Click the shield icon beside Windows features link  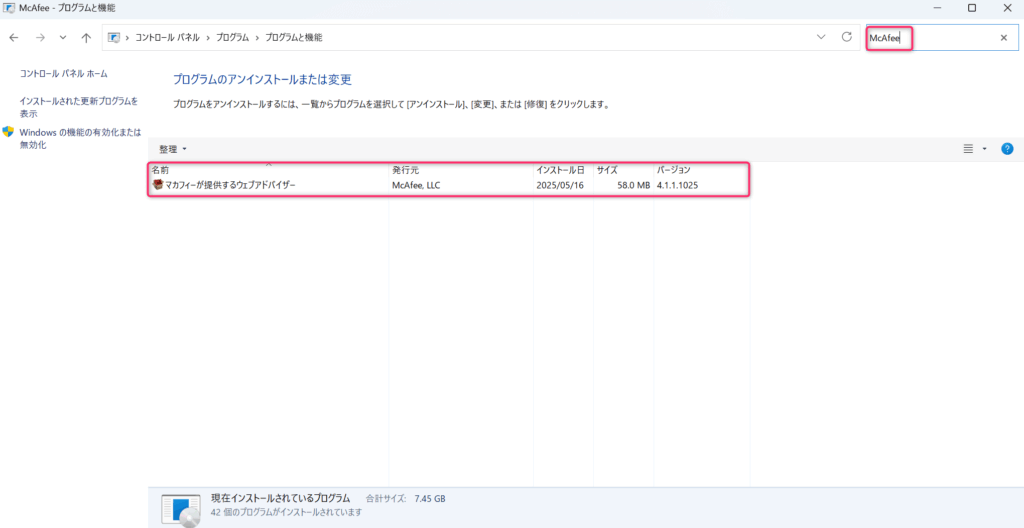[8, 132]
